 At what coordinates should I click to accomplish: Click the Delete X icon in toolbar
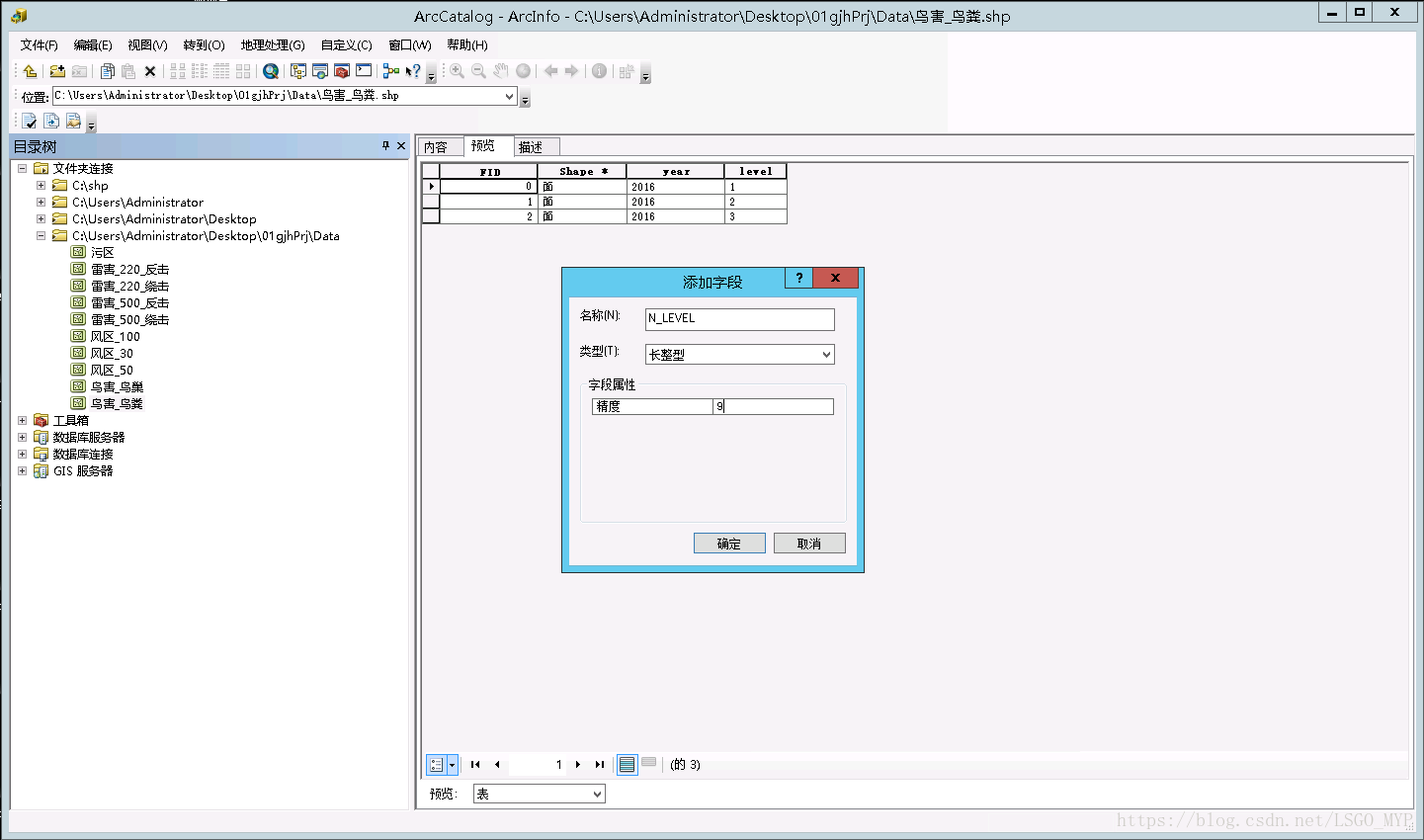point(150,71)
